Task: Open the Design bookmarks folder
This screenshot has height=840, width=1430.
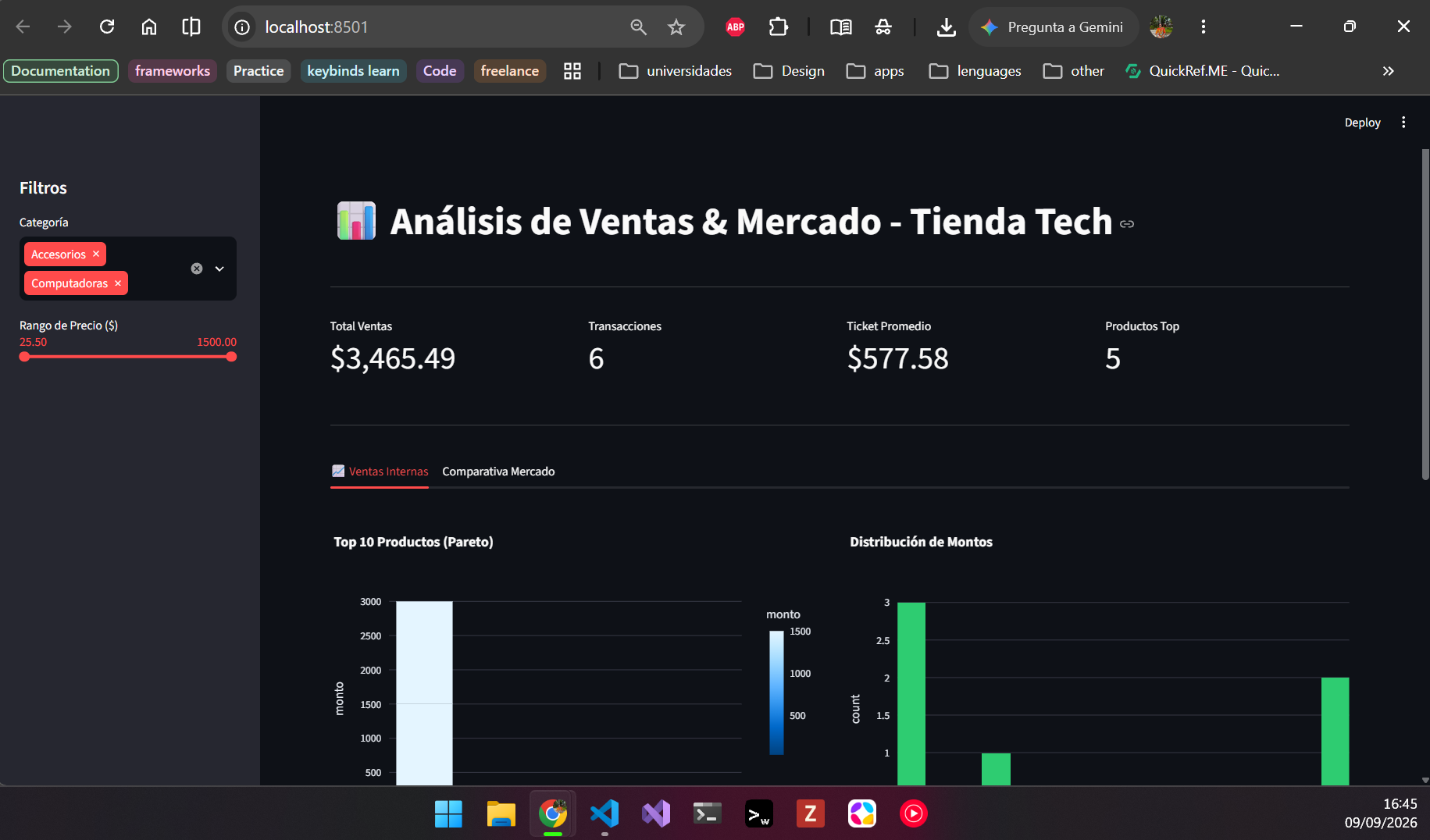Action: pyautogui.click(x=789, y=71)
